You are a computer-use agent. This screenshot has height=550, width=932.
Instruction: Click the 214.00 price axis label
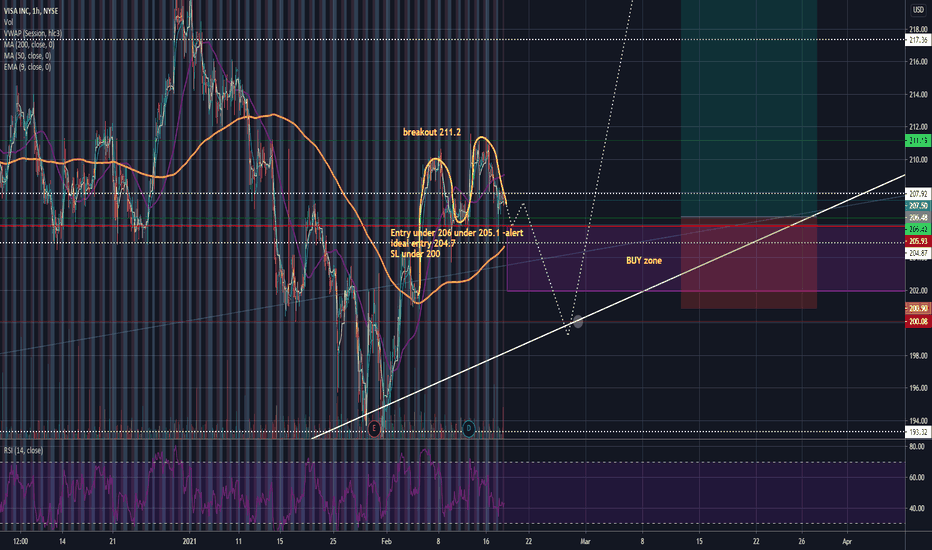point(918,95)
